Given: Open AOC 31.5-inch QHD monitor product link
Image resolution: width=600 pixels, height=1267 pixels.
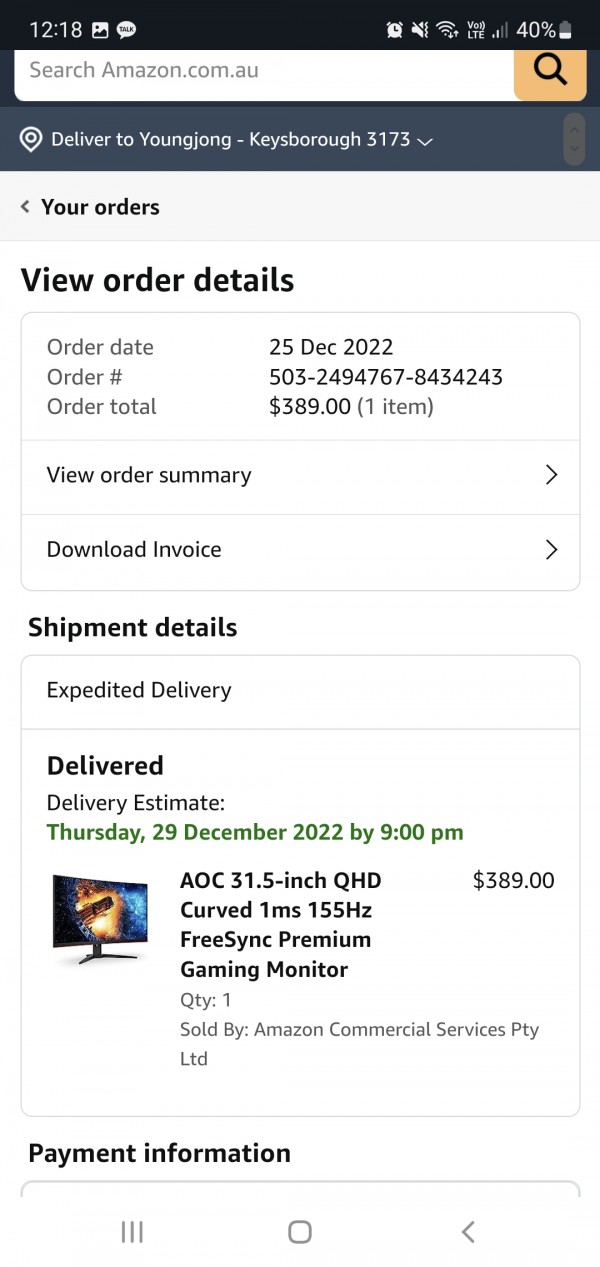Looking at the screenshot, I should tap(280, 925).
